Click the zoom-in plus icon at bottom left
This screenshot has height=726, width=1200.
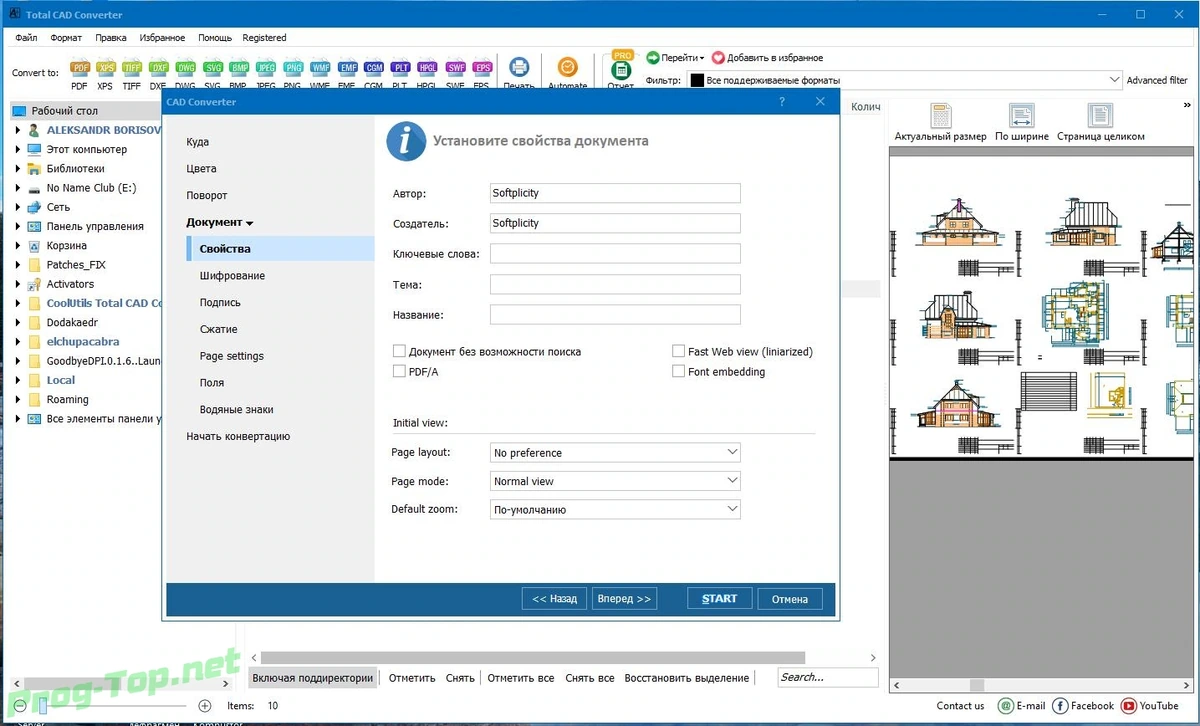tap(204, 705)
